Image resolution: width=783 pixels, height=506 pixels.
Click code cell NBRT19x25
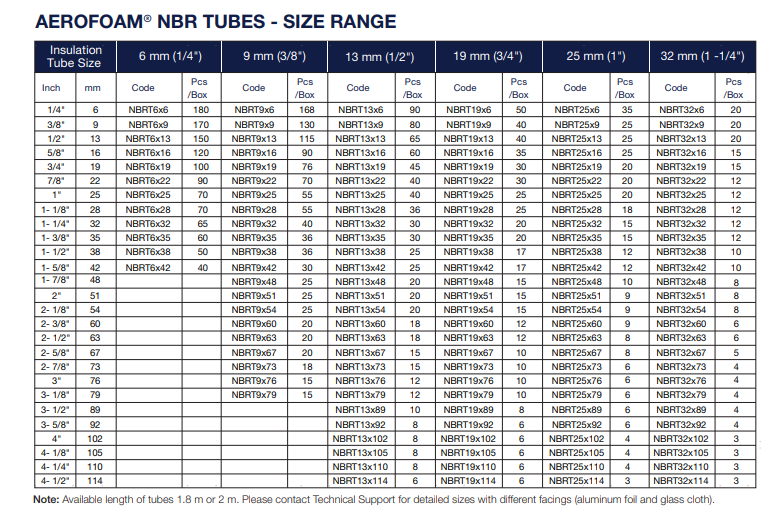pos(468,195)
